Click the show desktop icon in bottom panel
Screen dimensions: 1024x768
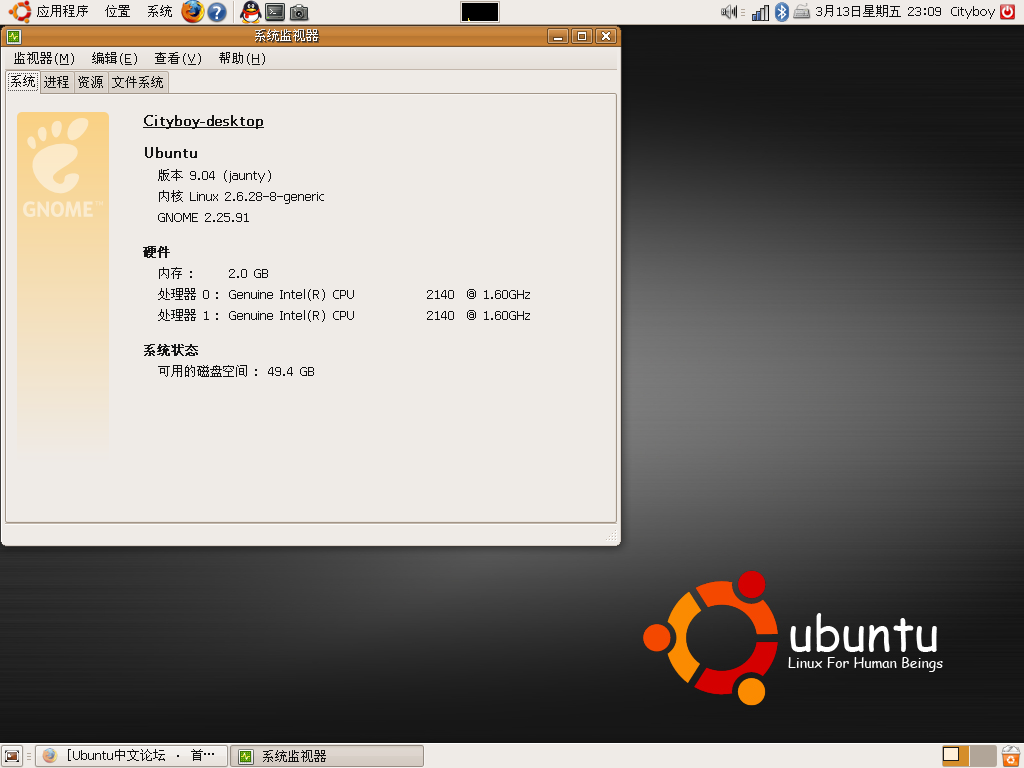[x=12, y=756]
